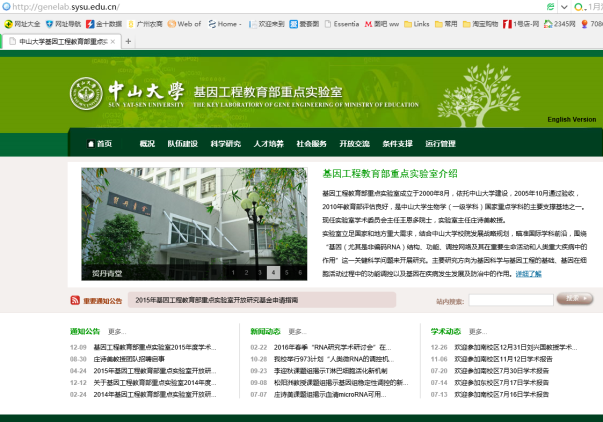Click the Sun Yat-sen University logo emblem
The width and height of the screenshot is (603, 422).
(x=83, y=96)
